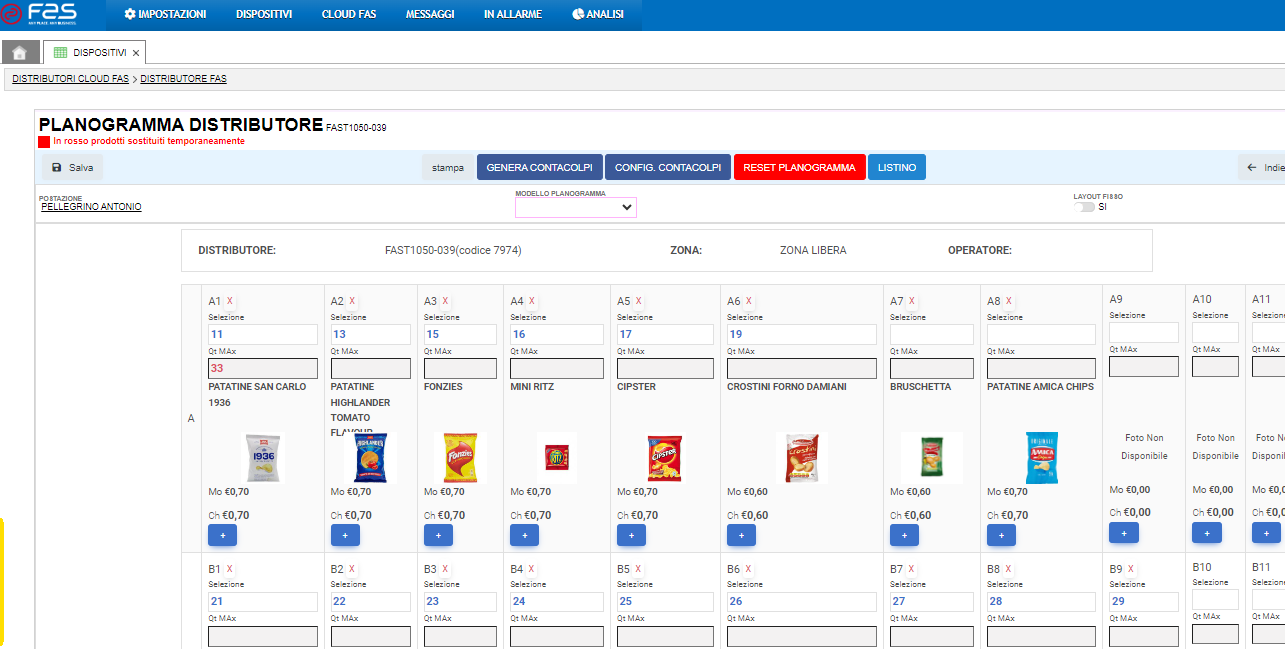Open the MESSAGGI menu
The height and width of the screenshot is (650, 1285).
click(430, 15)
